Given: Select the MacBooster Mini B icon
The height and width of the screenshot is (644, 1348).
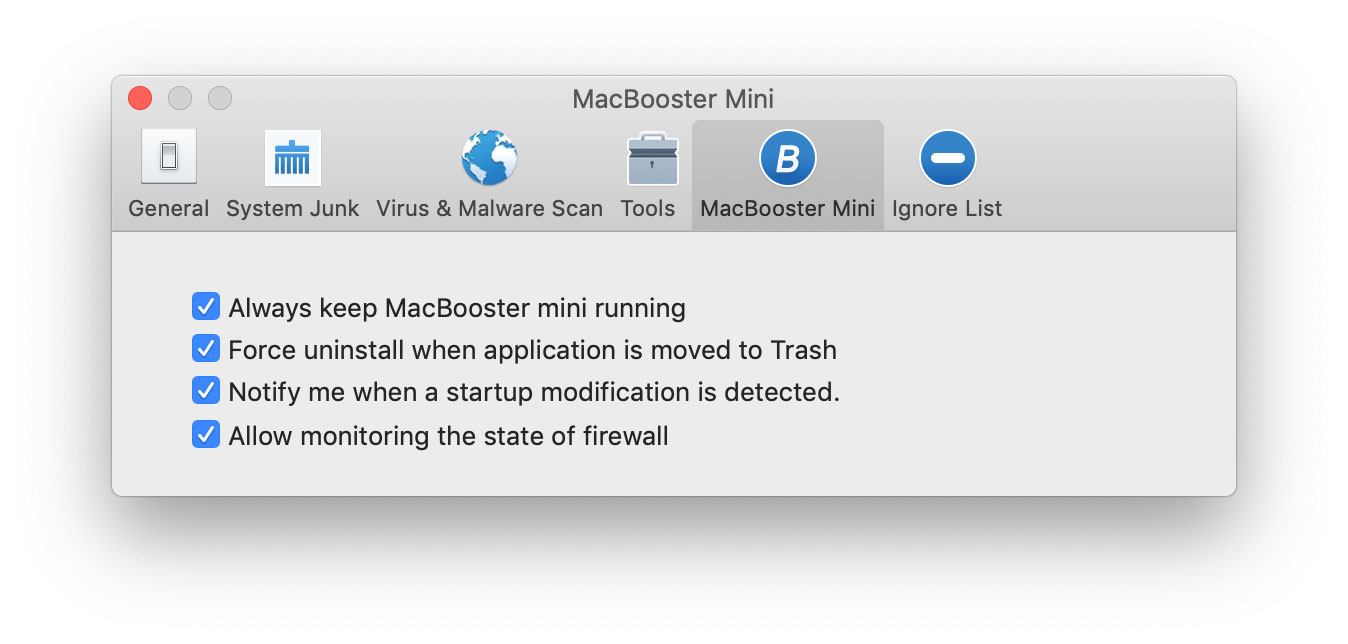Looking at the screenshot, I should (788, 158).
